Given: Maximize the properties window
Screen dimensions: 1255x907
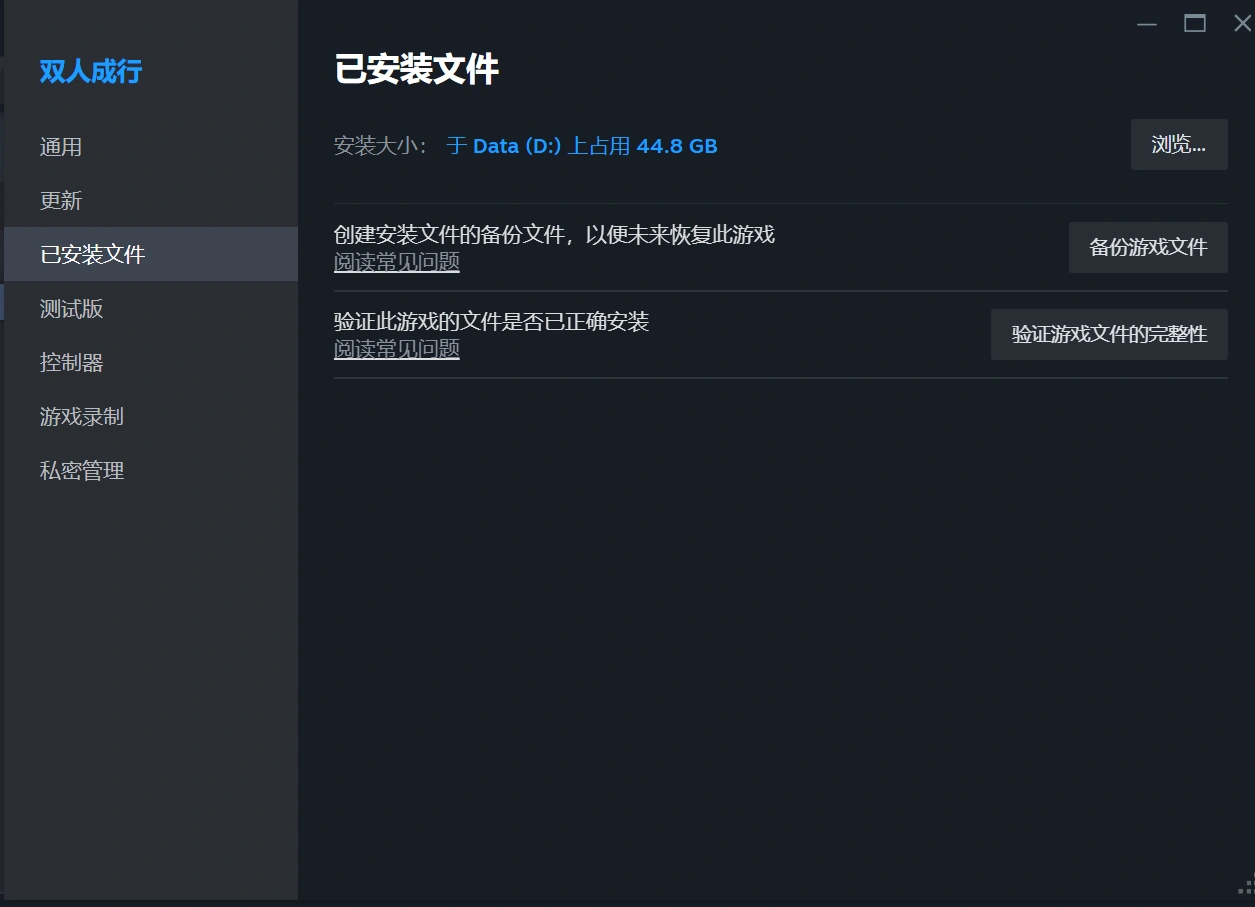Looking at the screenshot, I should 1195,24.
